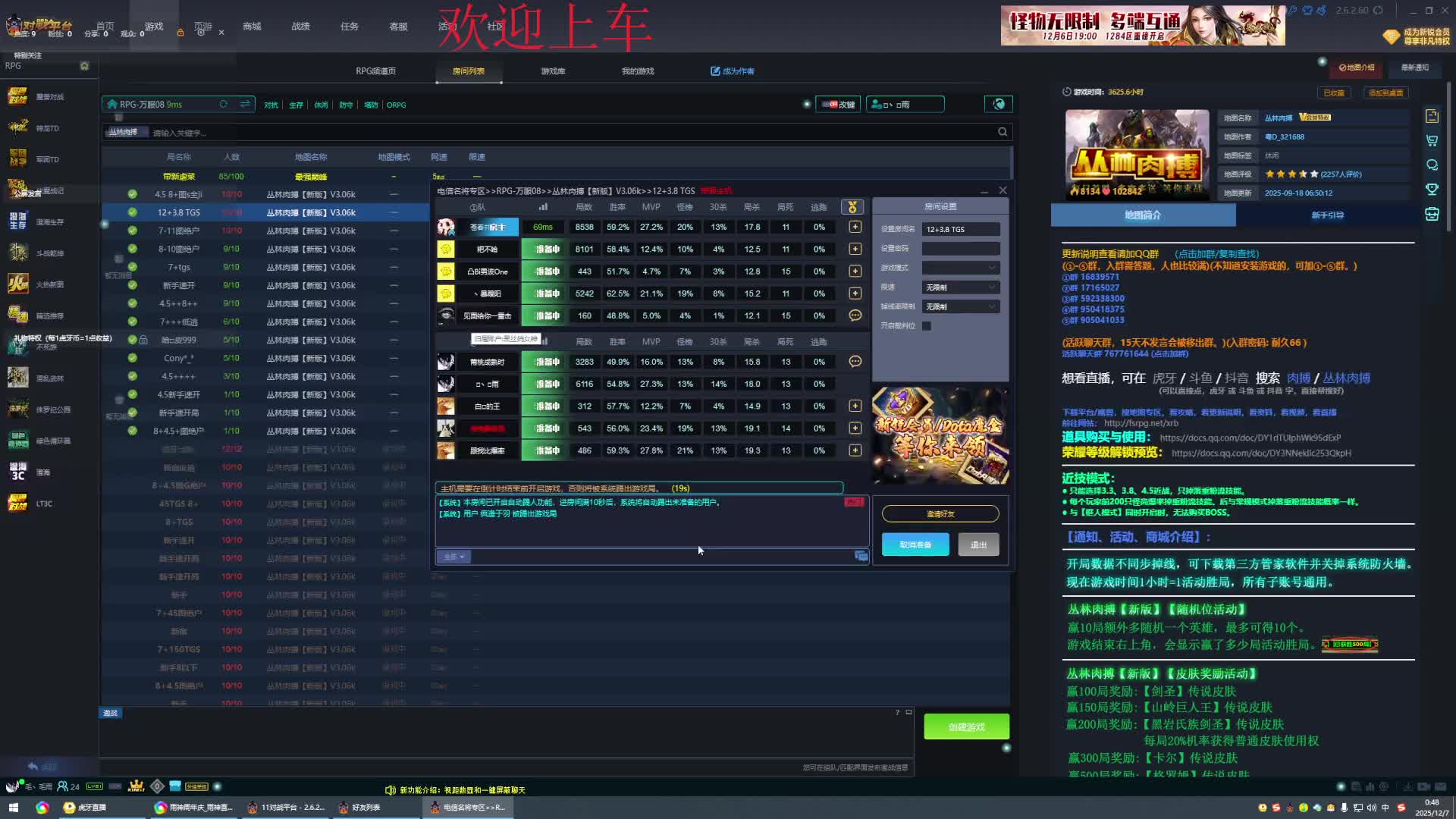Click green status check for 7+tgs room
The width and height of the screenshot is (1456, 819).
[133, 267]
